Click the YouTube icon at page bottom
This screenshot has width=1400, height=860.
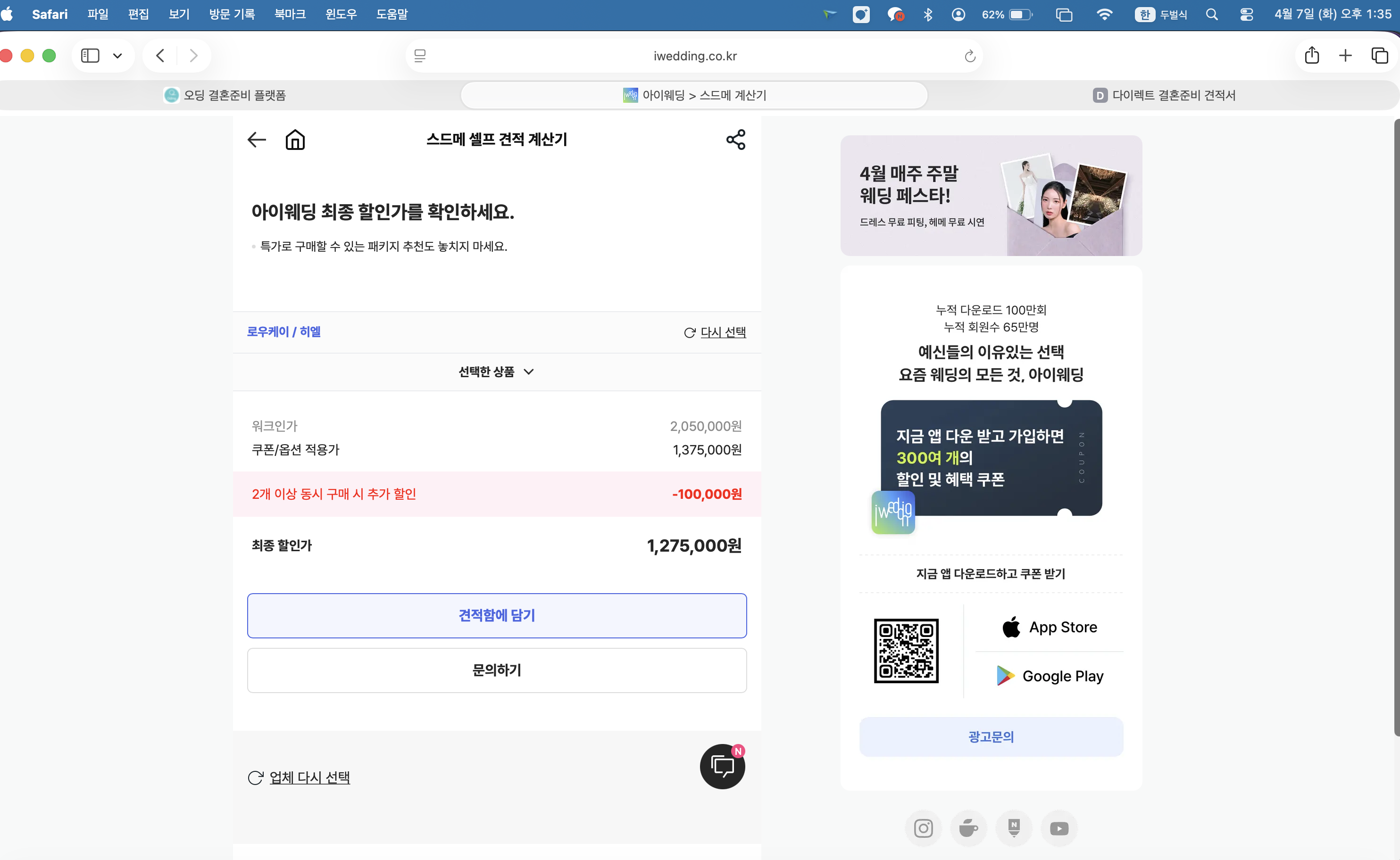(x=1059, y=828)
